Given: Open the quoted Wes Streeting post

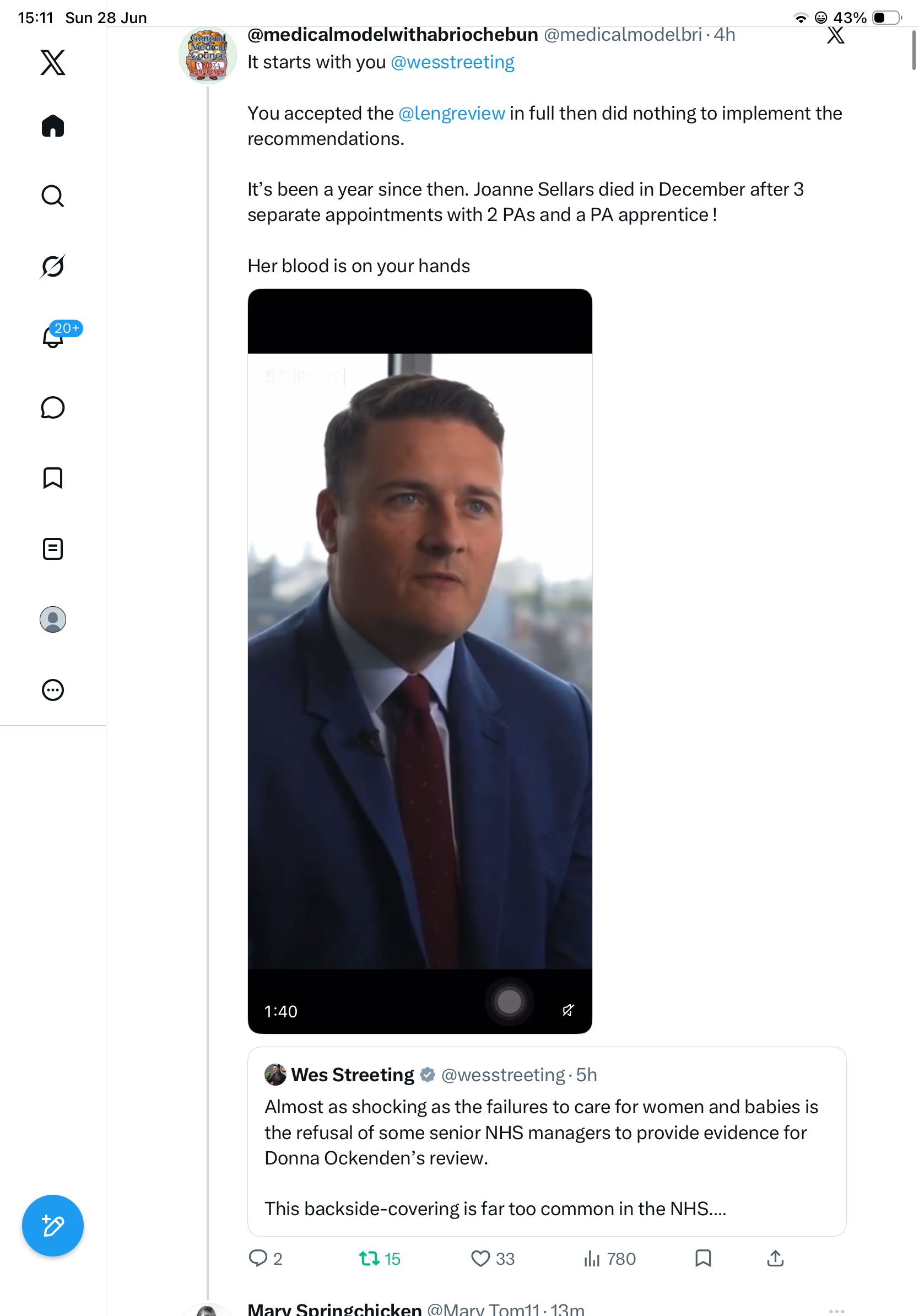Looking at the screenshot, I should (547, 1141).
